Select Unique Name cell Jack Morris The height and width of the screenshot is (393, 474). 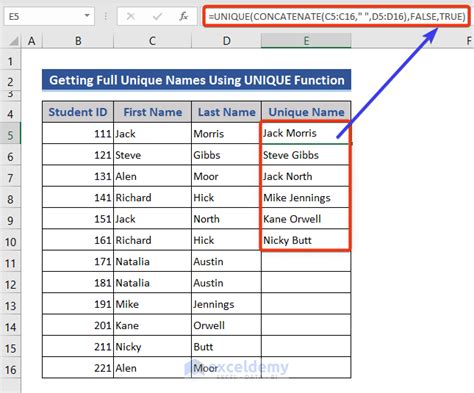(x=306, y=133)
